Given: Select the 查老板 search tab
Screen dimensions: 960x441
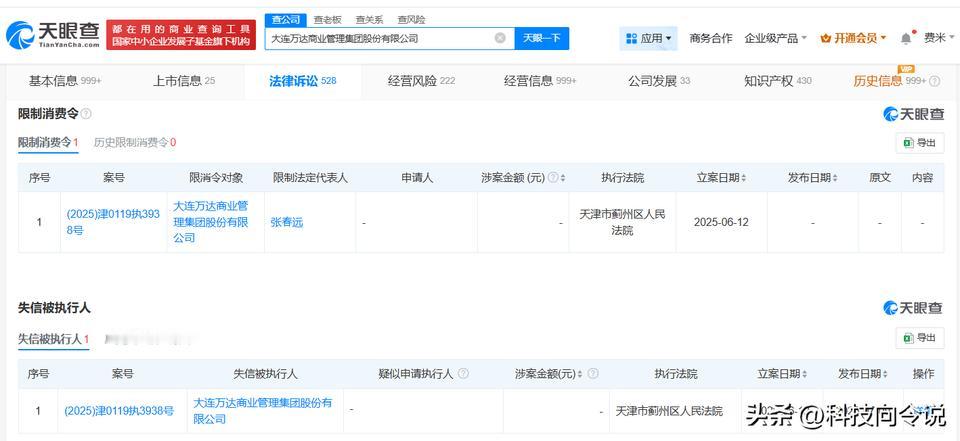Looking at the screenshot, I should point(328,20).
